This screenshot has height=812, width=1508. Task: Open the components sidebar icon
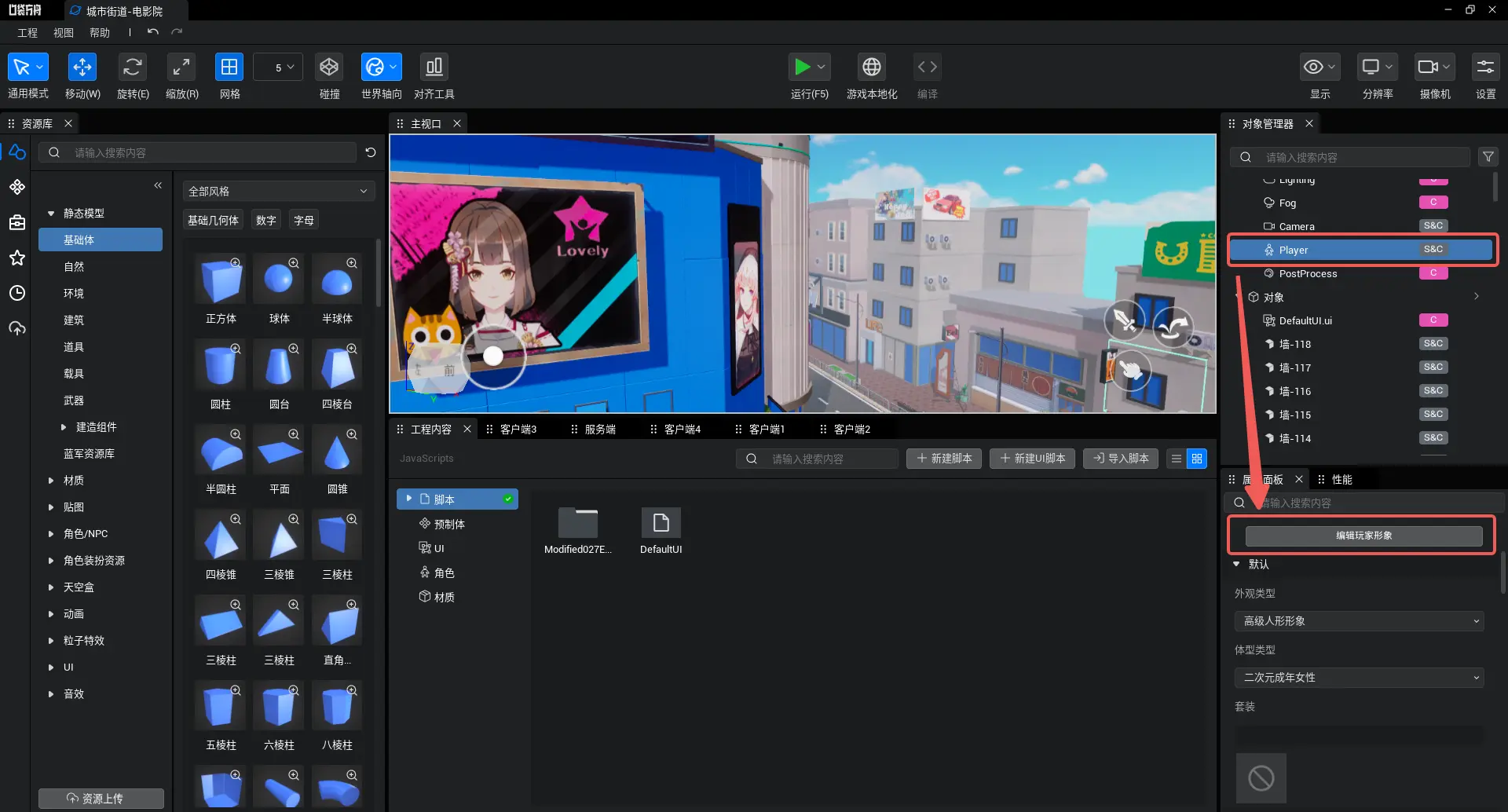pos(17,187)
